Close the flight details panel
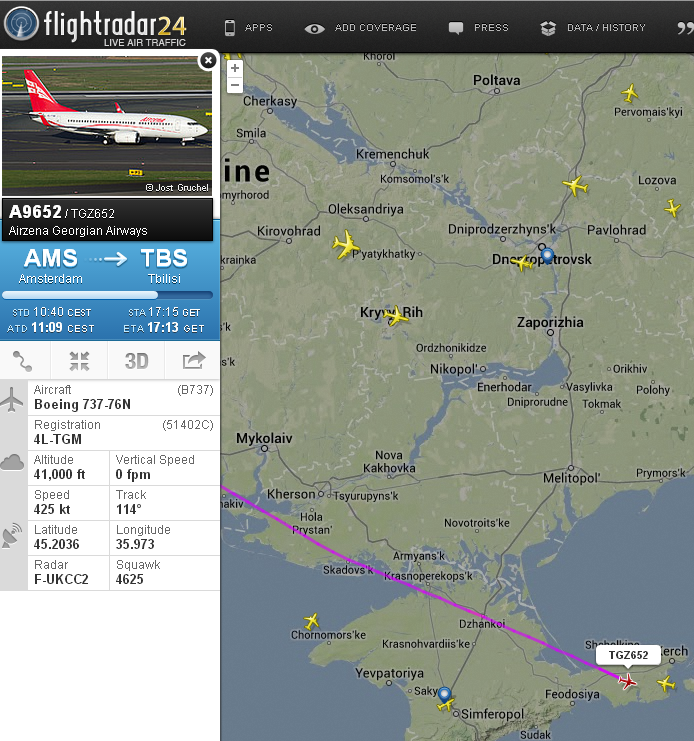This screenshot has height=741, width=694. click(208, 60)
